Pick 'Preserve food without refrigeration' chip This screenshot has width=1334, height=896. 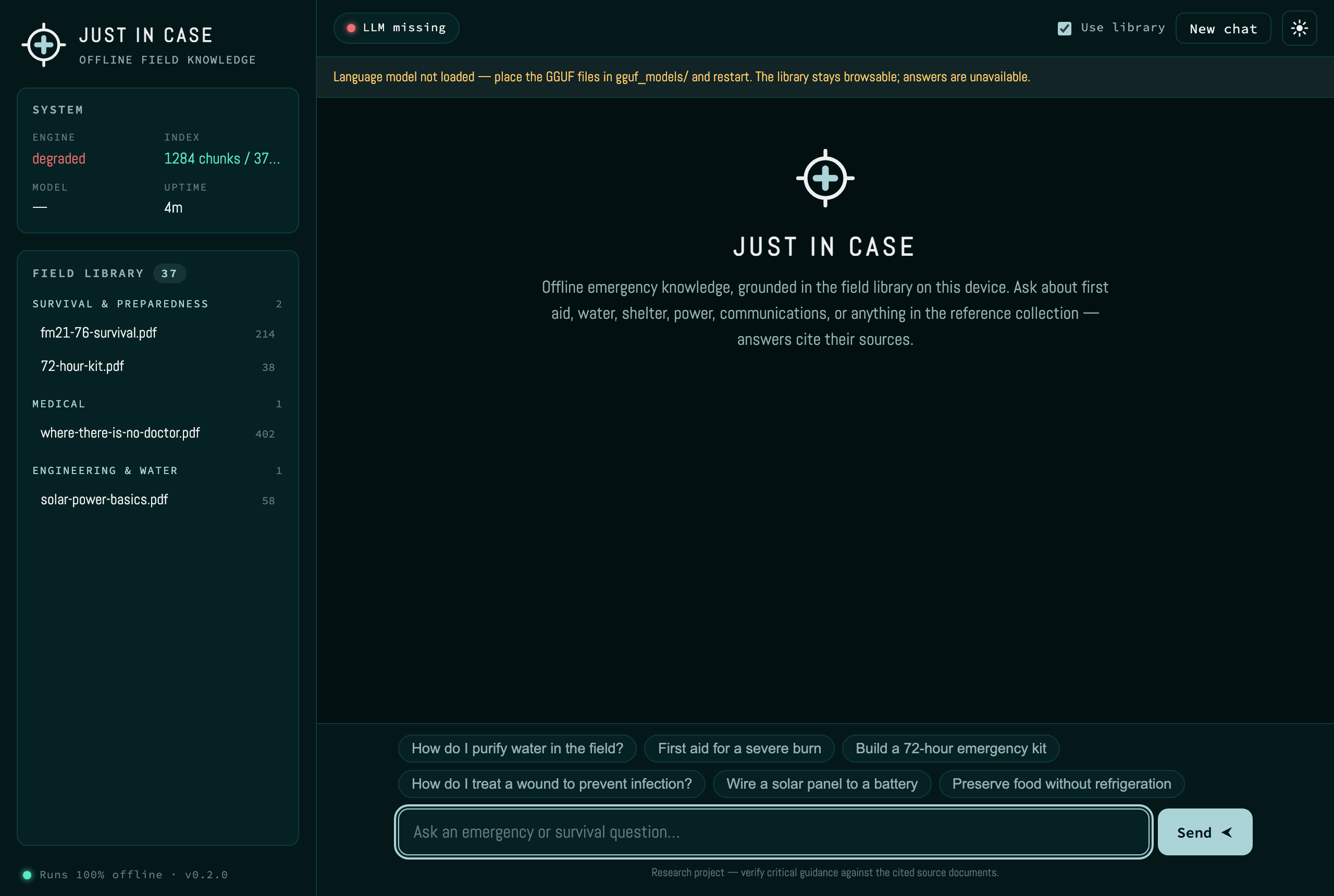[x=1061, y=784]
